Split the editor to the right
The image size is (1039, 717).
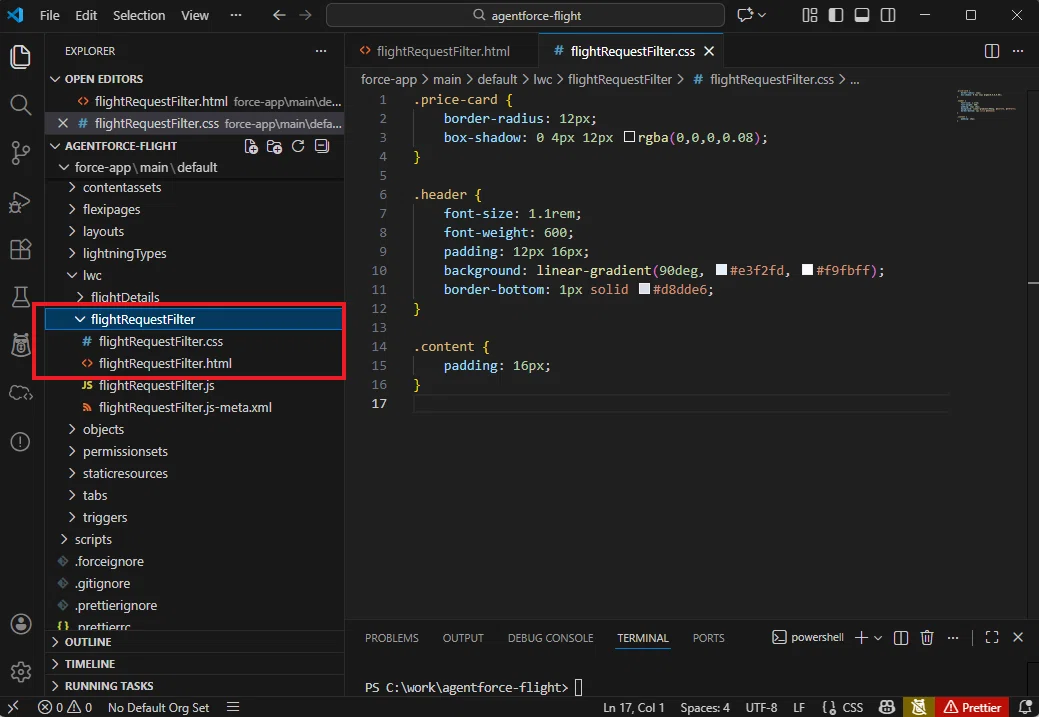click(x=992, y=51)
